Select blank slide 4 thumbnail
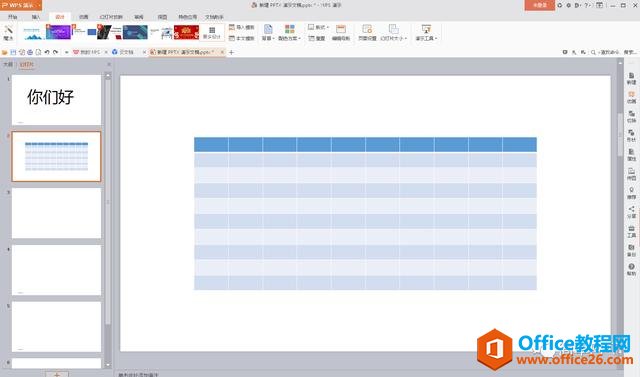640x377 pixels. click(56, 270)
